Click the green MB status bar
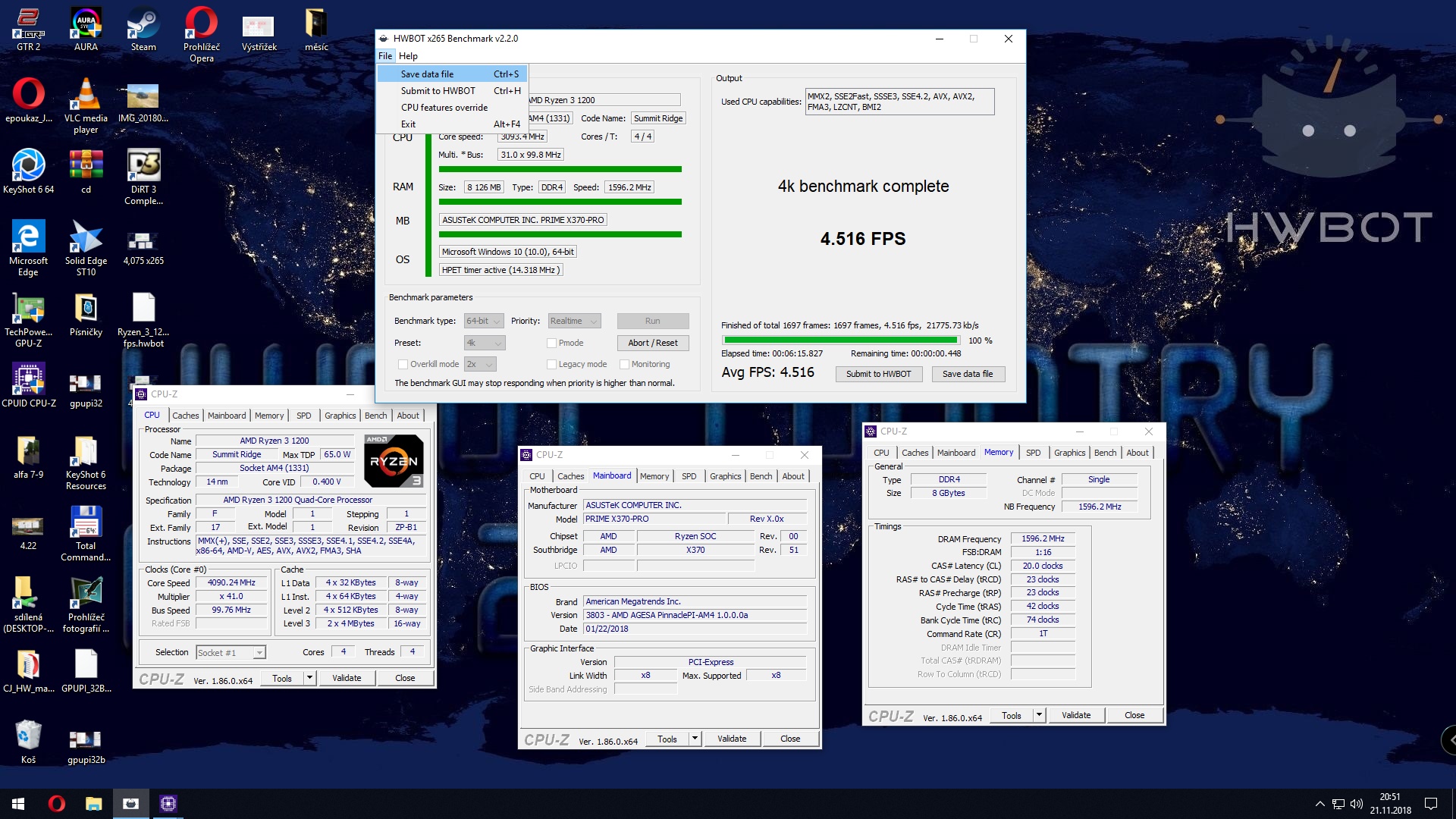 click(x=560, y=234)
